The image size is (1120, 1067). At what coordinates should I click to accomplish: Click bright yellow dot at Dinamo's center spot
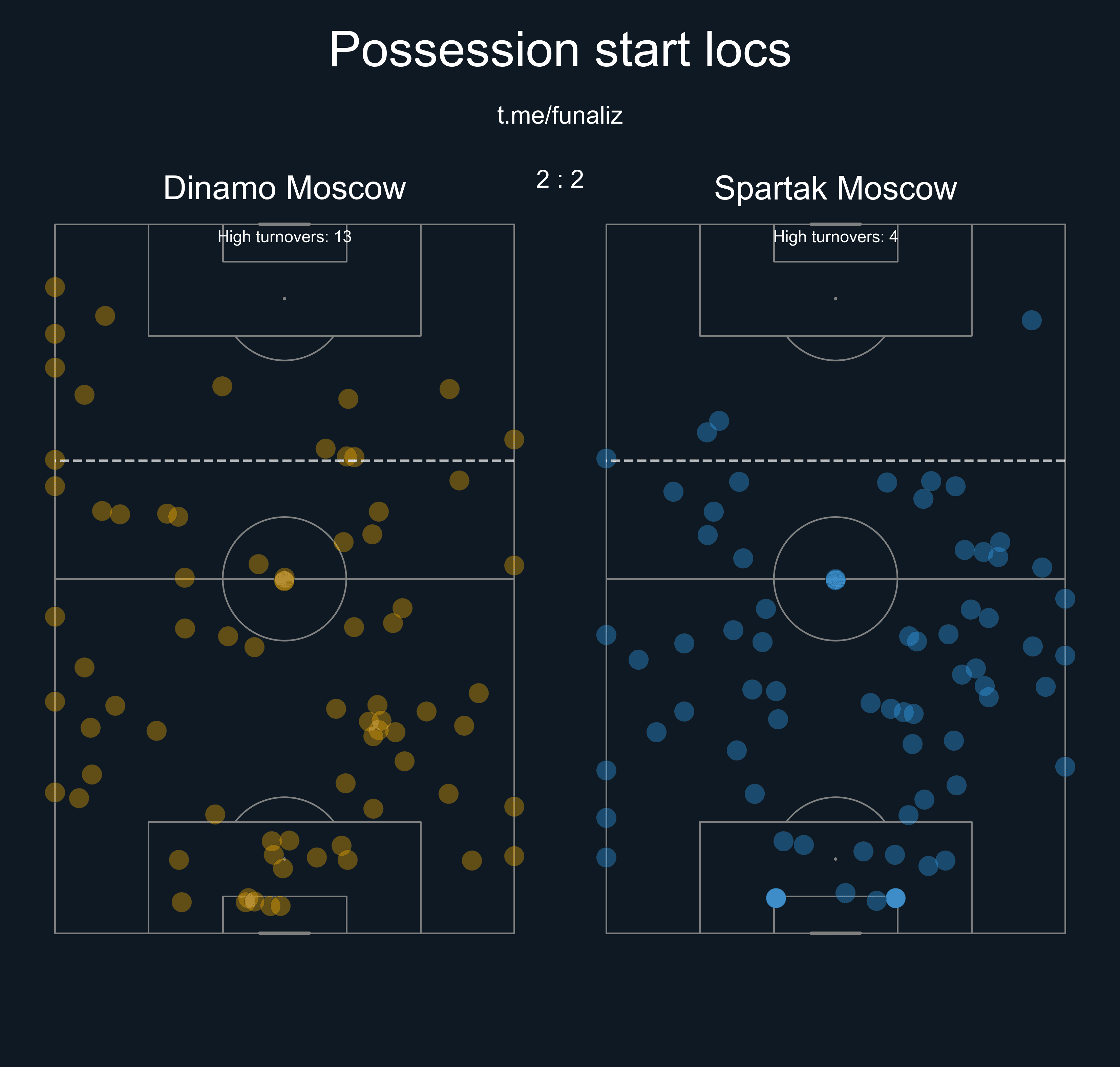[x=284, y=580]
